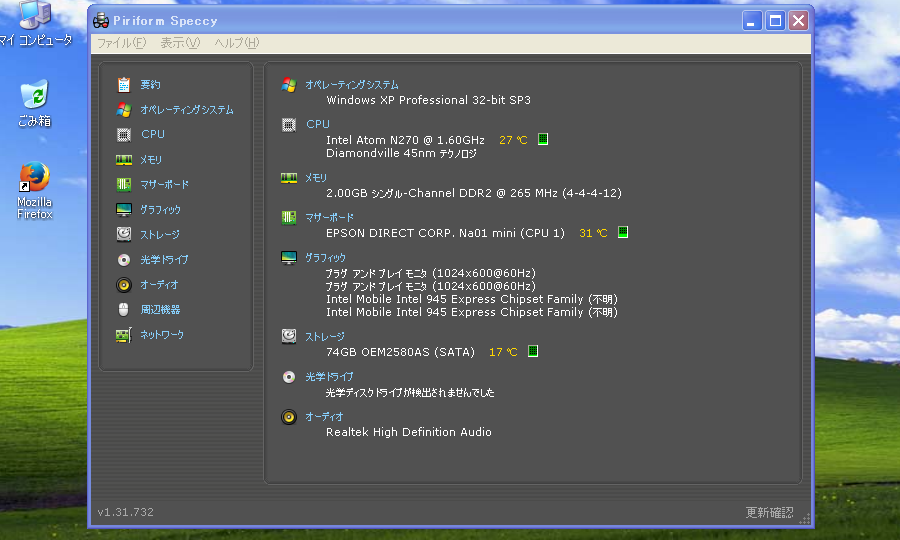900x540 pixels.
Task: Maximize the Piriform Speccy window
Action: tap(775, 21)
